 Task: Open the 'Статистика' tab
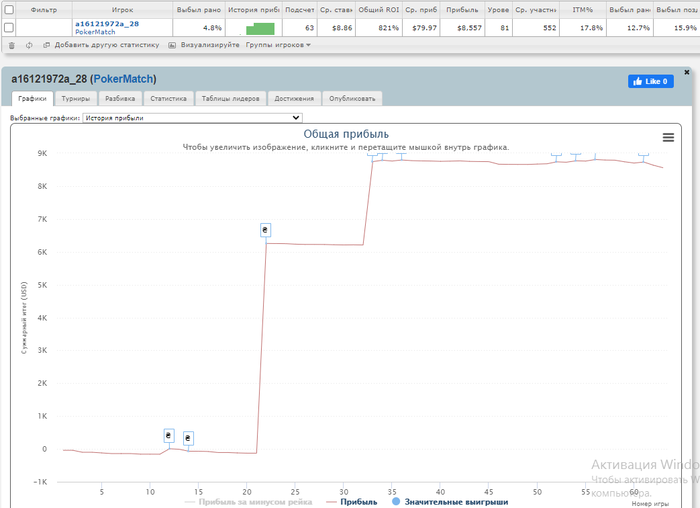point(168,99)
